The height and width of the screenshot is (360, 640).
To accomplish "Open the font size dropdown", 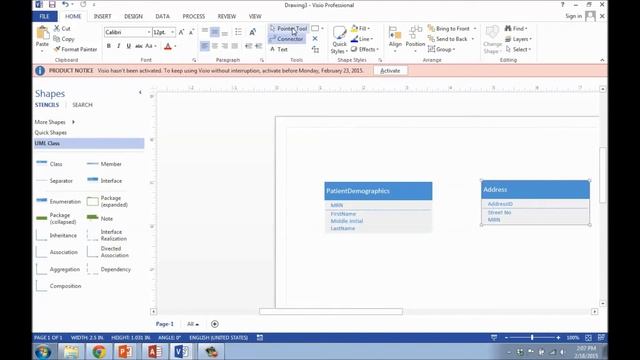I will click(x=172, y=32).
